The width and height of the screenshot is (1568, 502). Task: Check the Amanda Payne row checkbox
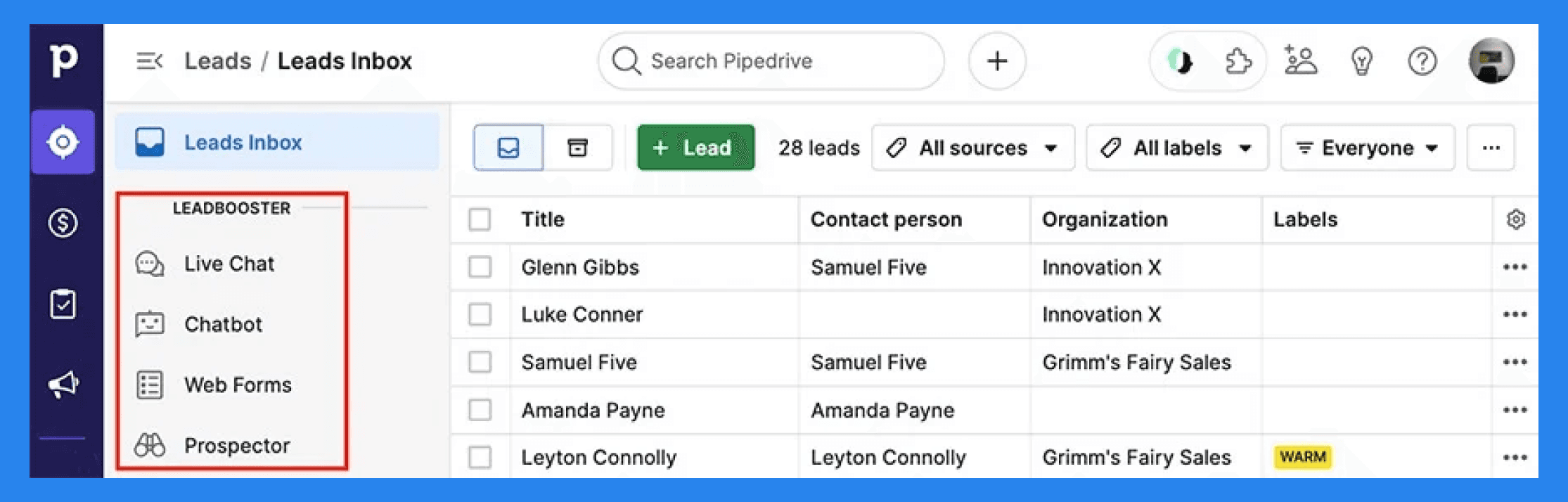[x=480, y=410]
